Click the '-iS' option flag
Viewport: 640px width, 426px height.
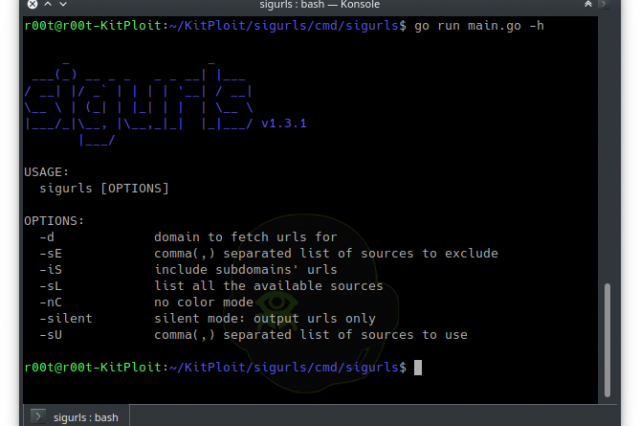51,270
